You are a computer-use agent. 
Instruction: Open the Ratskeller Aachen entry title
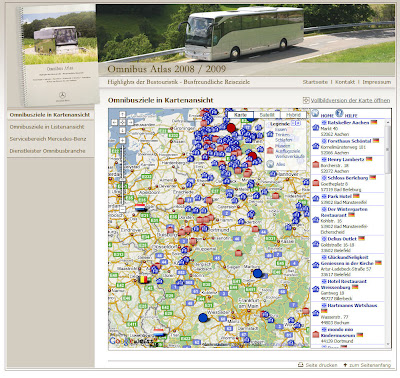coord(348,123)
